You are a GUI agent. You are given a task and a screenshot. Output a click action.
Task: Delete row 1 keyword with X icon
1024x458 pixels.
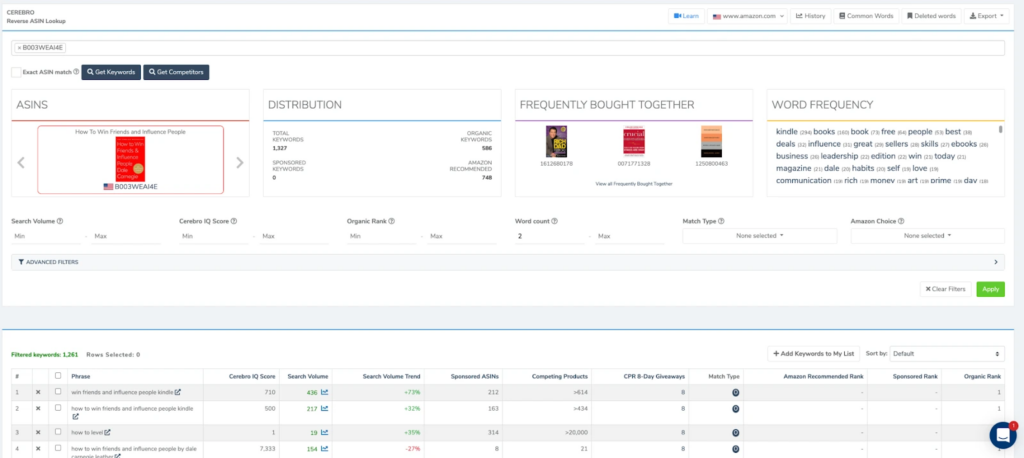(38, 392)
